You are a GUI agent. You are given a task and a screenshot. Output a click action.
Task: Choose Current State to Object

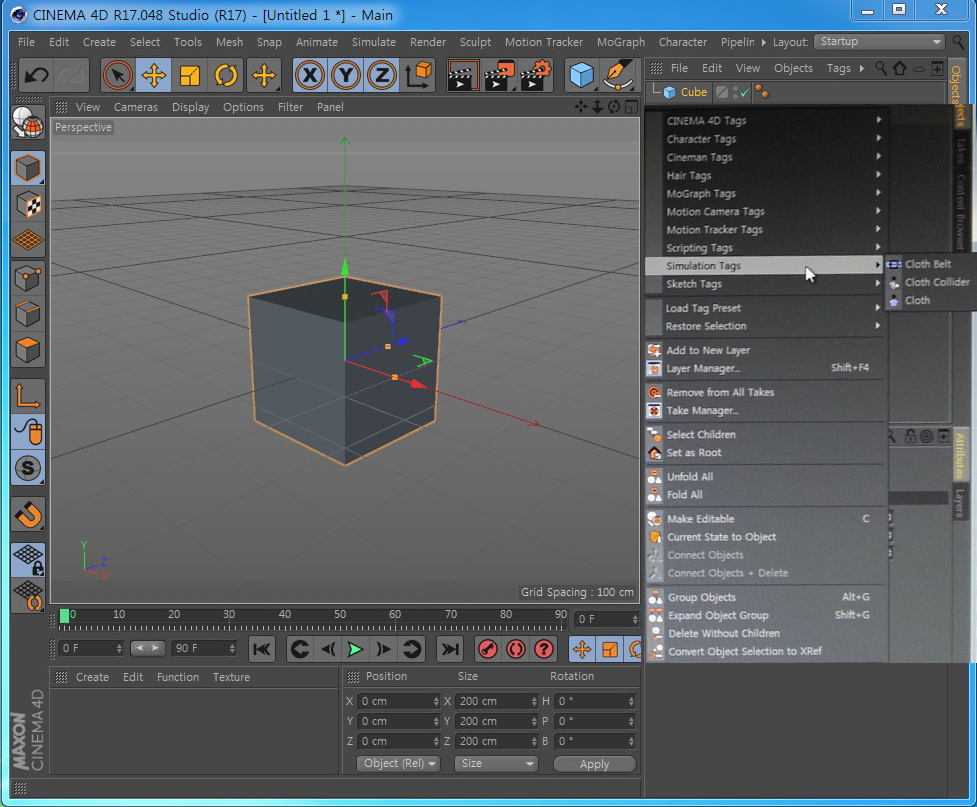click(765, 537)
